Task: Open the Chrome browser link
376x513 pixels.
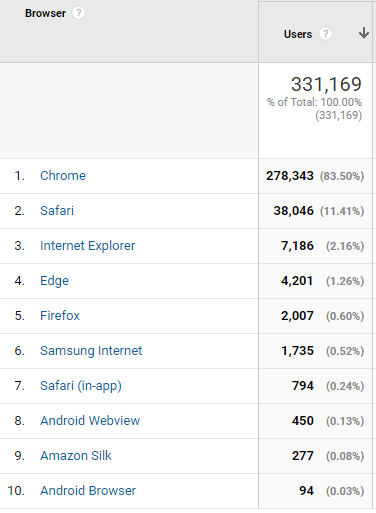Action: tap(63, 176)
